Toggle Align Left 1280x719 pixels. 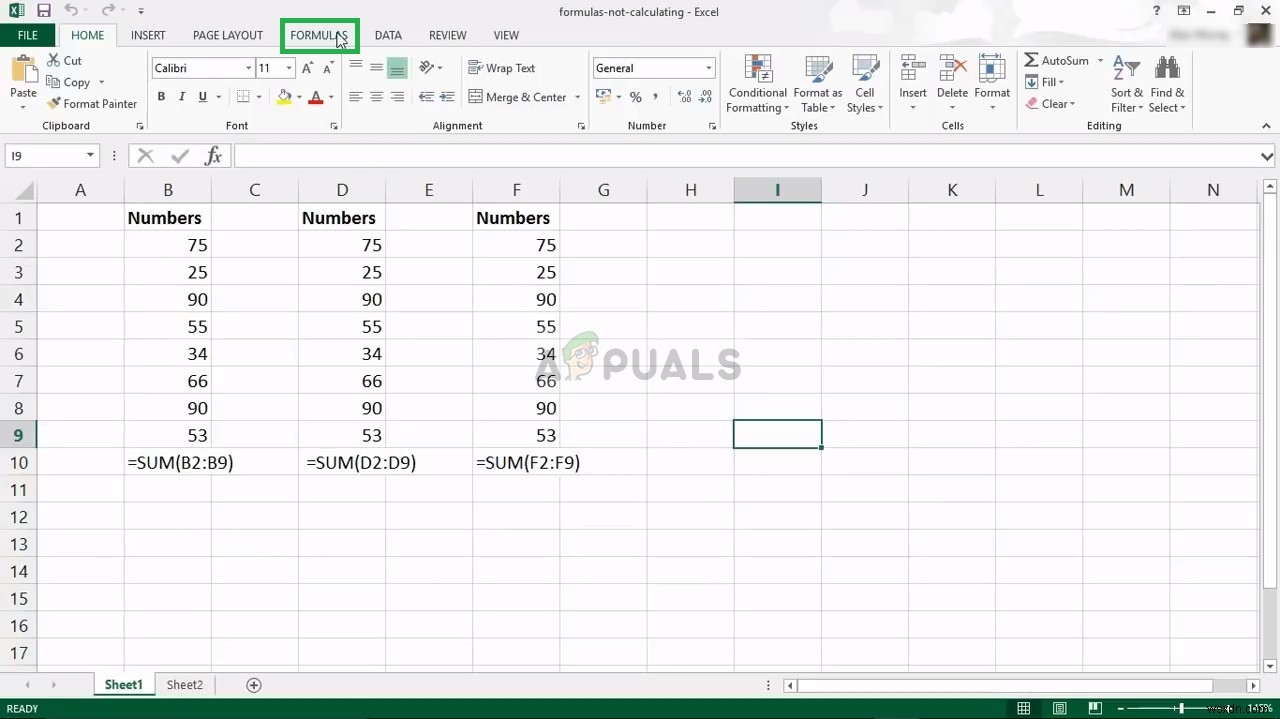pyautogui.click(x=355, y=97)
